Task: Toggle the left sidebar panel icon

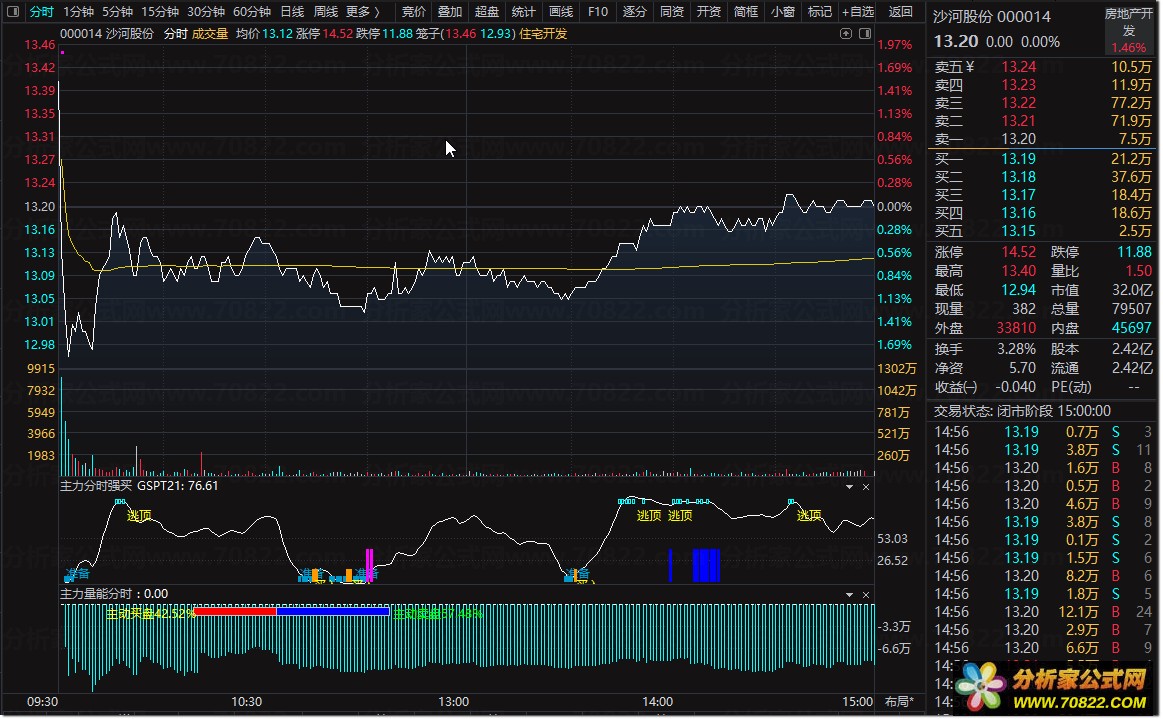Action: point(13,12)
